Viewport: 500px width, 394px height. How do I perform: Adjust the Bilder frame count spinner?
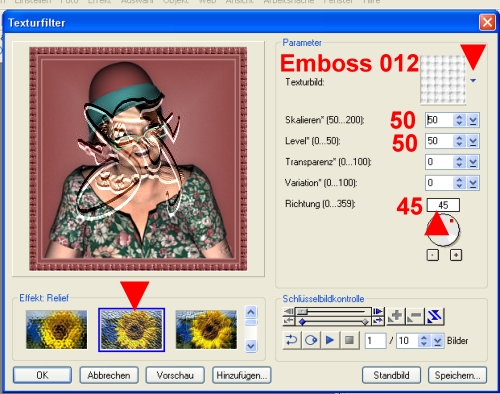[x=424, y=341]
